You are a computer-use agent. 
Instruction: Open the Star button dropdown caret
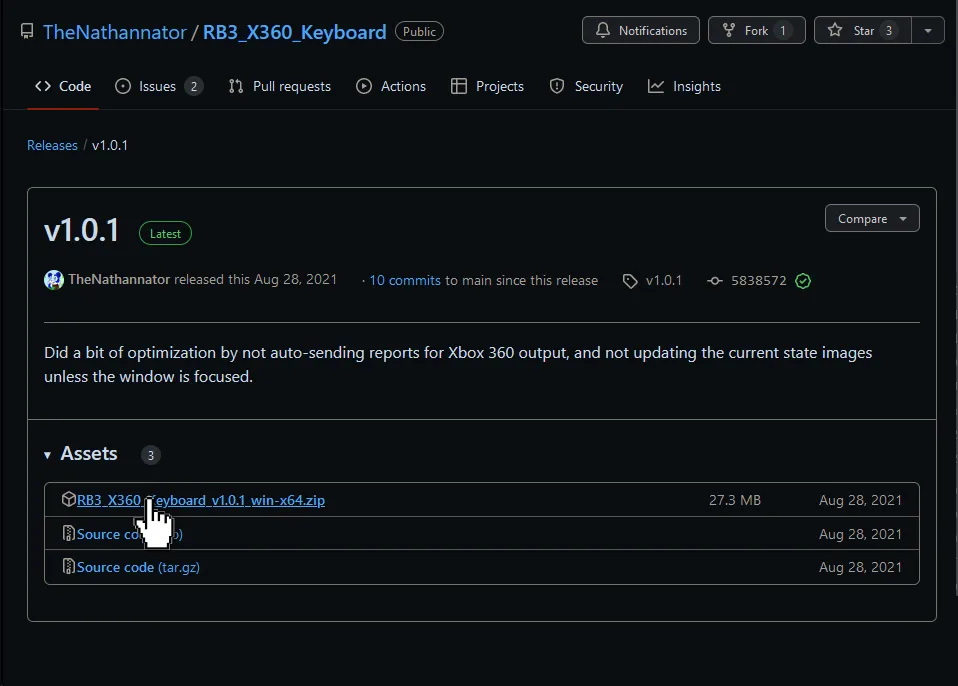[x=927, y=30]
